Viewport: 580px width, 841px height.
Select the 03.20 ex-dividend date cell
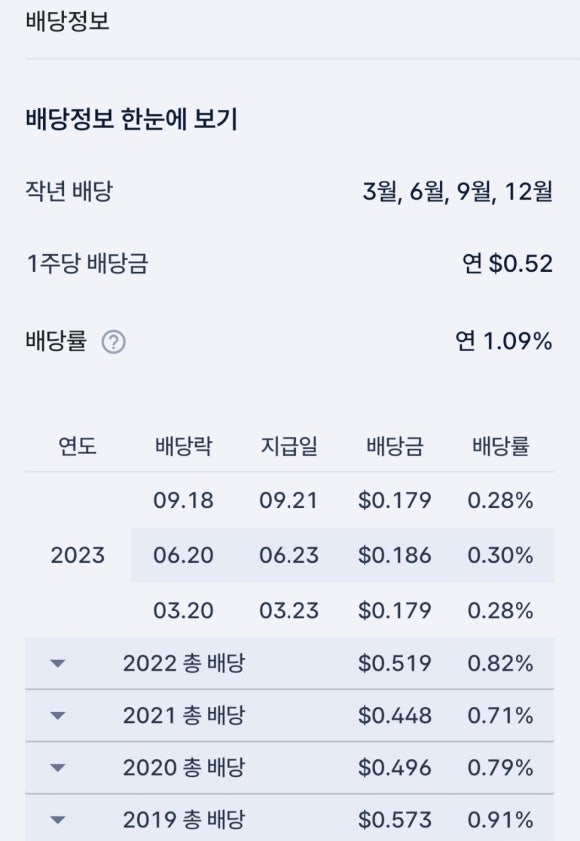click(x=183, y=610)
